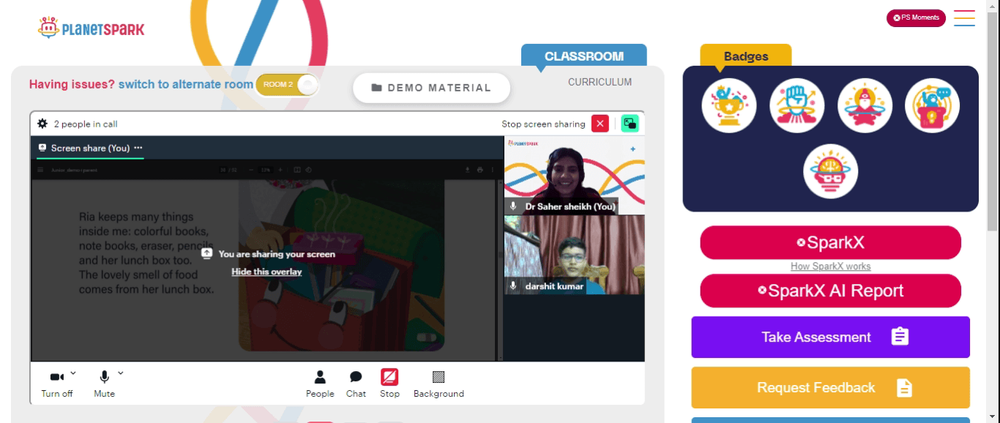Open the Demo Material folder
The image size is (1000, 423).
432,88
